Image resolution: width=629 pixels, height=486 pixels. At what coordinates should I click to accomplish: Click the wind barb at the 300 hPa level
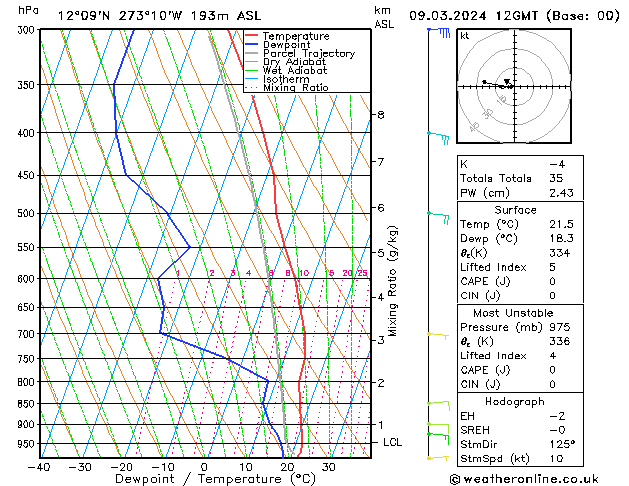[x=439, y=32]
